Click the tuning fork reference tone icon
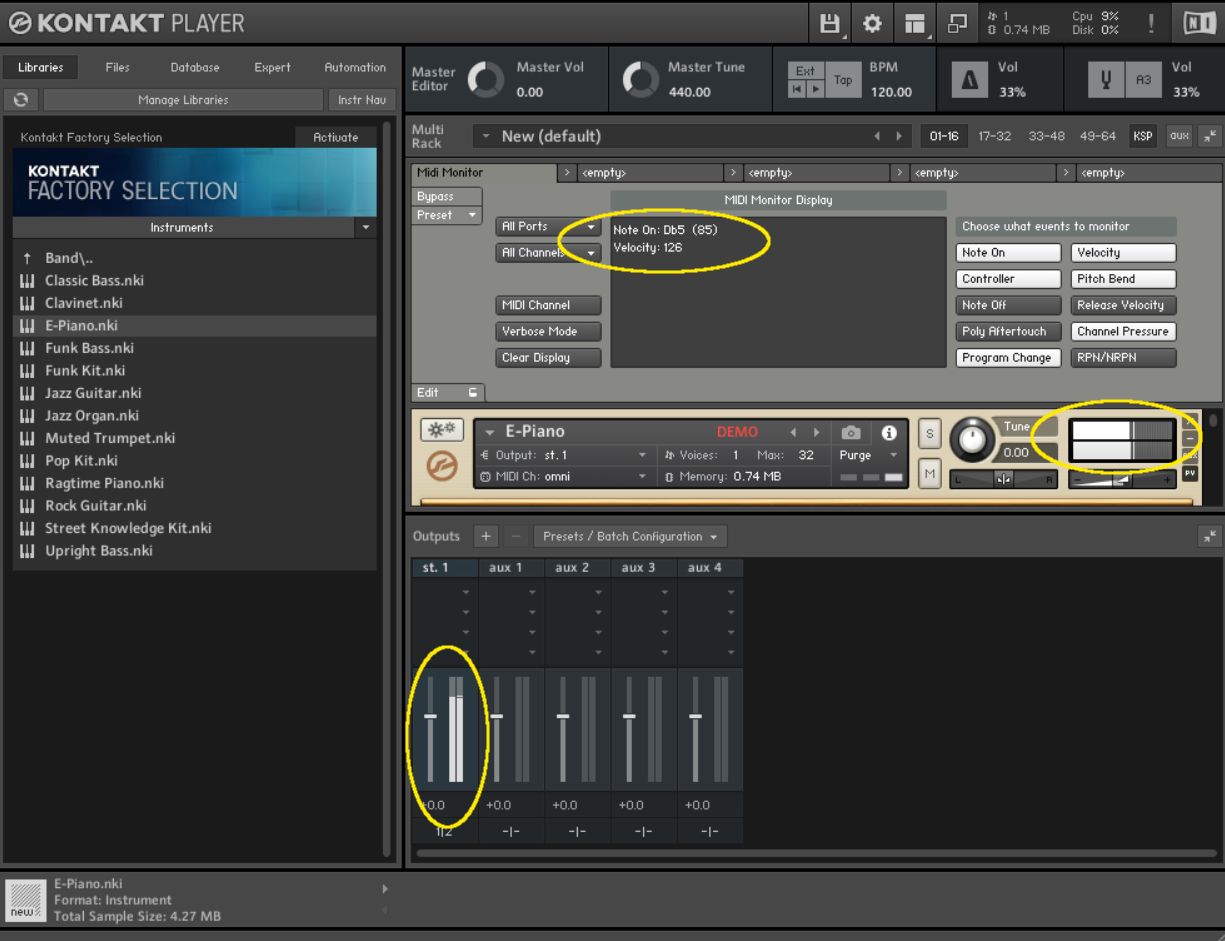The width and height of the screenshot is (1225, 941). (x=1105, y=82)
